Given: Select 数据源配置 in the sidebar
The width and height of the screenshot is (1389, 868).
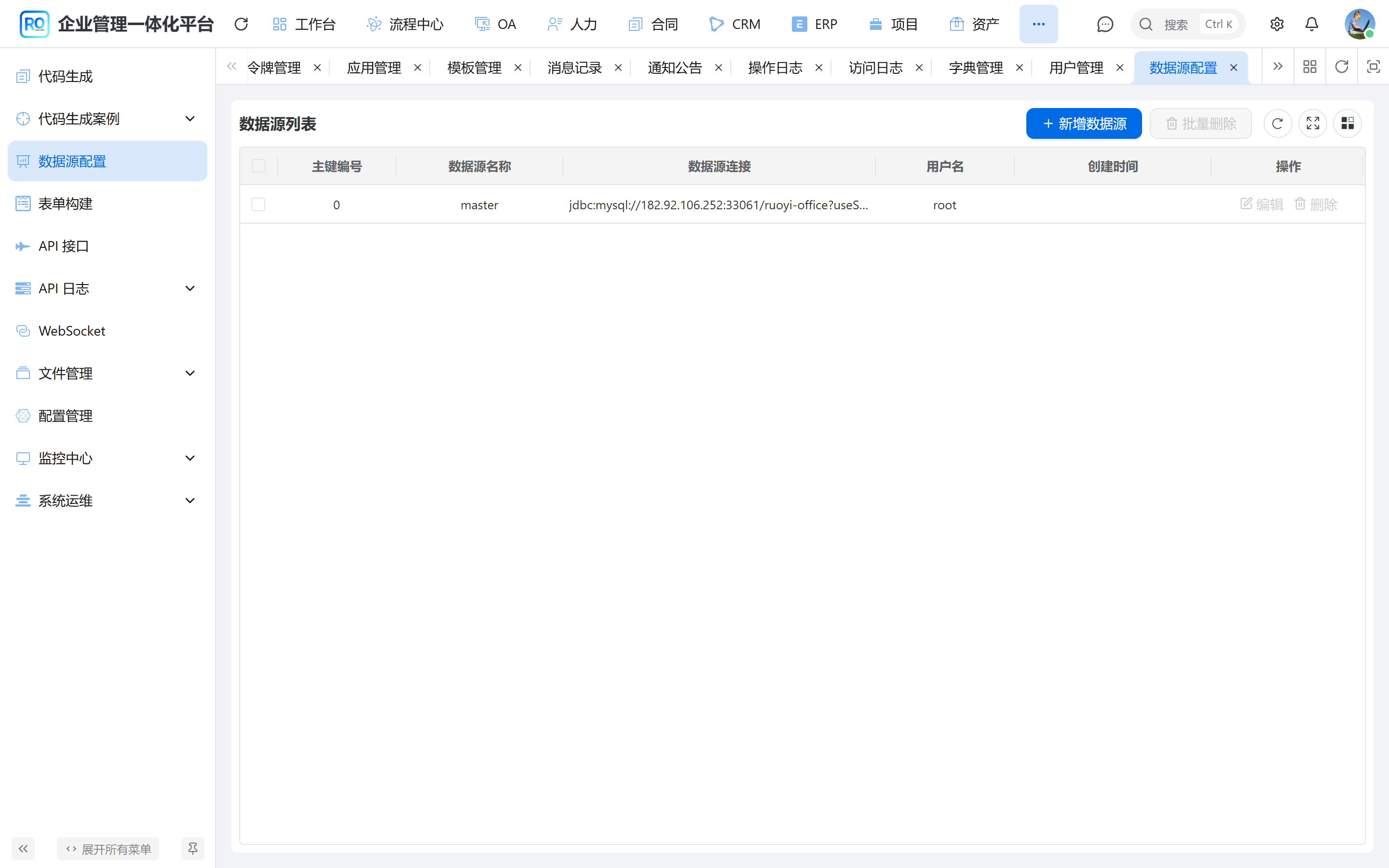Looking at the screenshot, I should [108, 162].
